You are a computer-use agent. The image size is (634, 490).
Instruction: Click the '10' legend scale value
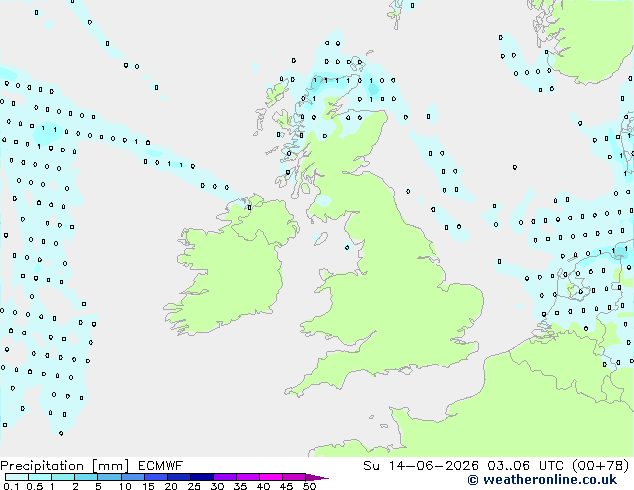(125, 486)
